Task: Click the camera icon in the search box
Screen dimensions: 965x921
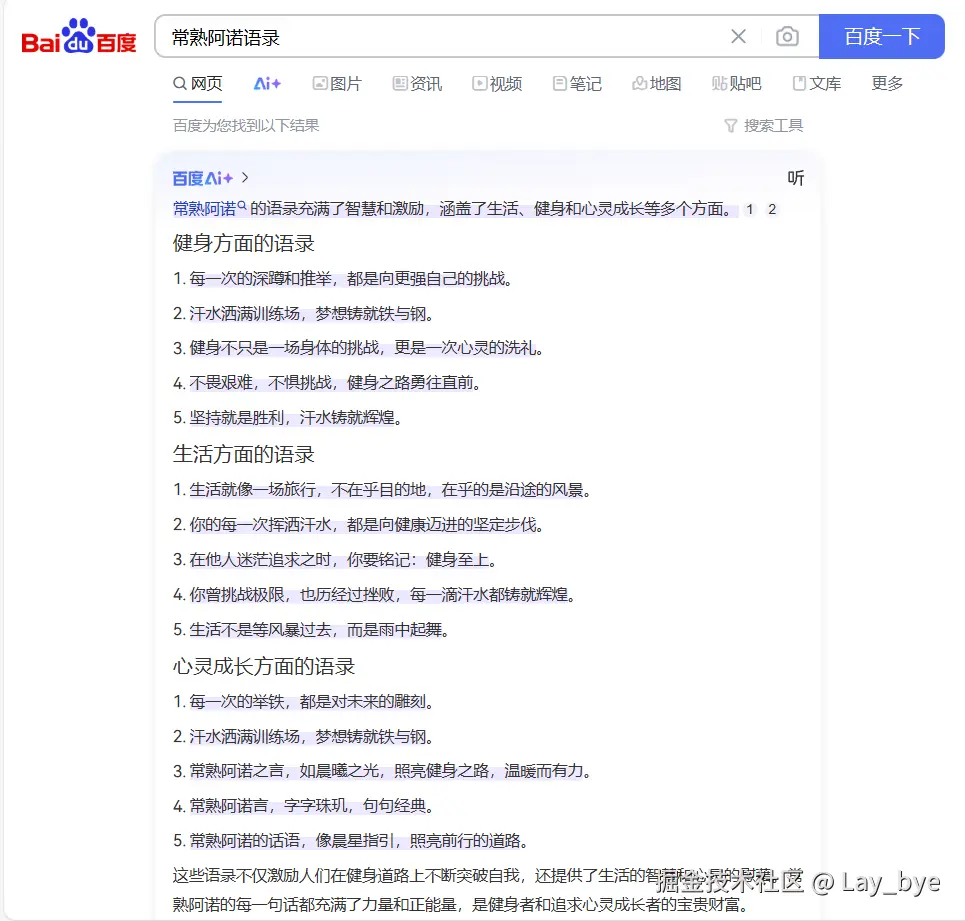Action: (788, 36)
